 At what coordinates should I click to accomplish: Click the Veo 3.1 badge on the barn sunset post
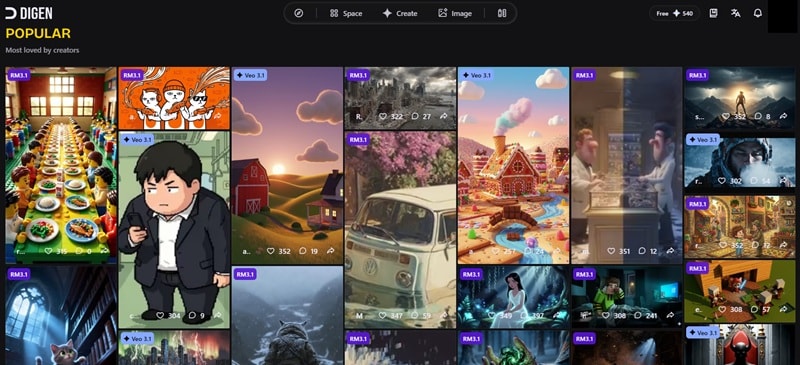[251, 75]
